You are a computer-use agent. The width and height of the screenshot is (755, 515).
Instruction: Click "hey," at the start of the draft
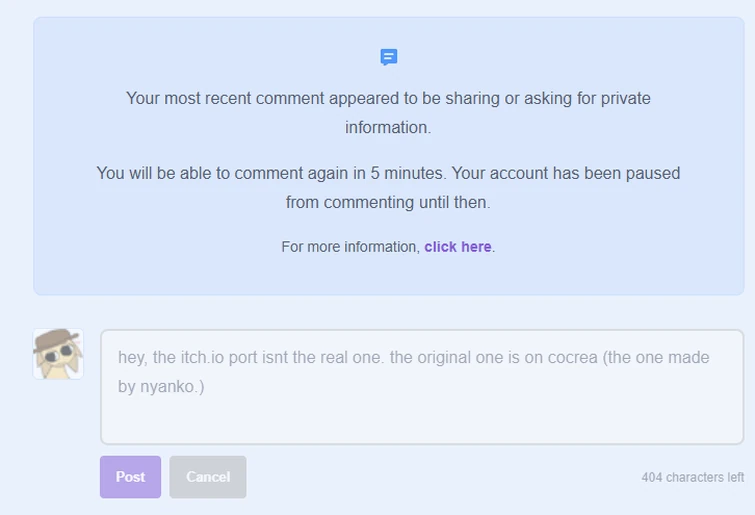(133, 357)
